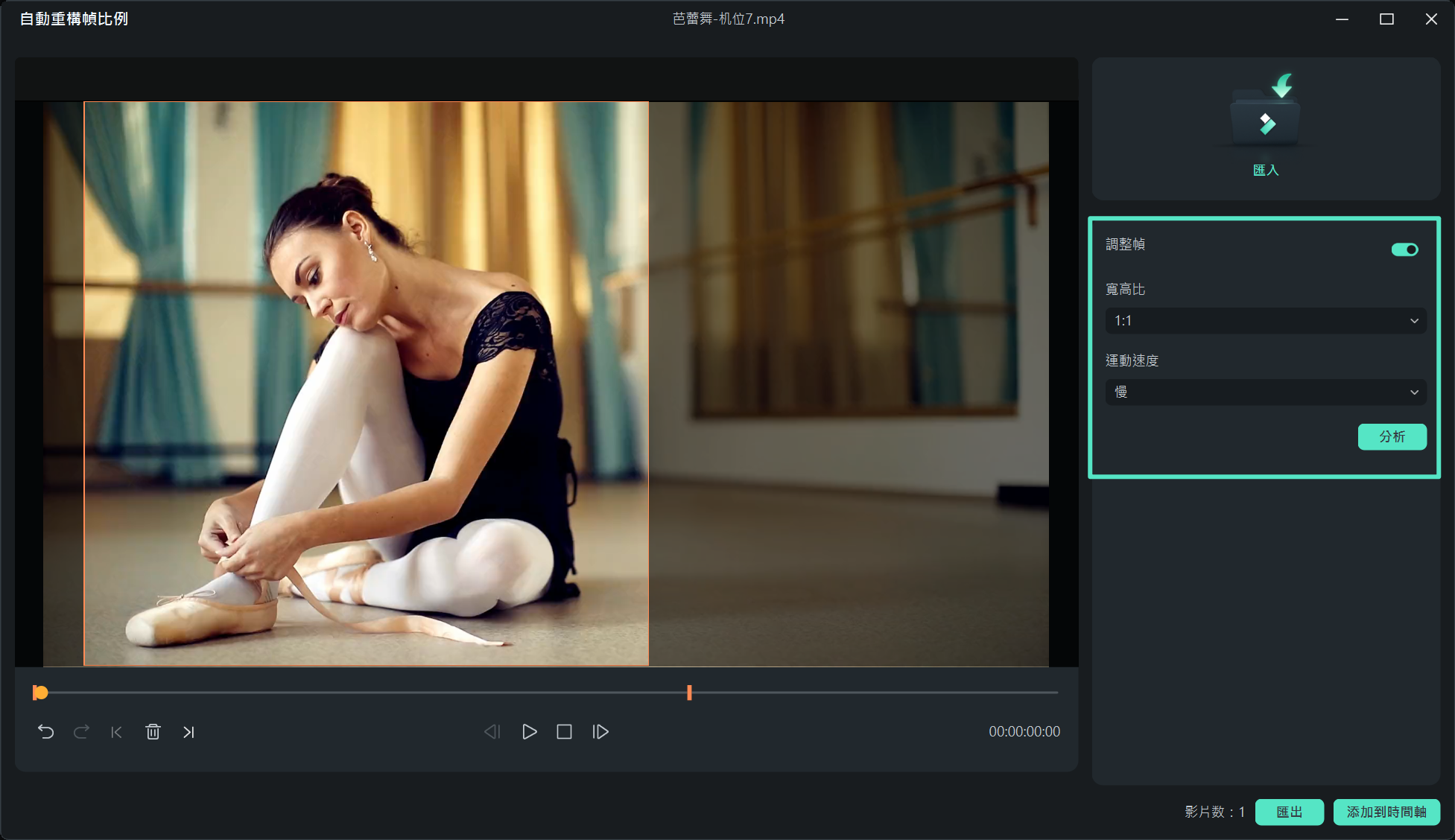Jump to next keyframe marker
This screenshot has height=840, width=1455.
tap(188, 732)
